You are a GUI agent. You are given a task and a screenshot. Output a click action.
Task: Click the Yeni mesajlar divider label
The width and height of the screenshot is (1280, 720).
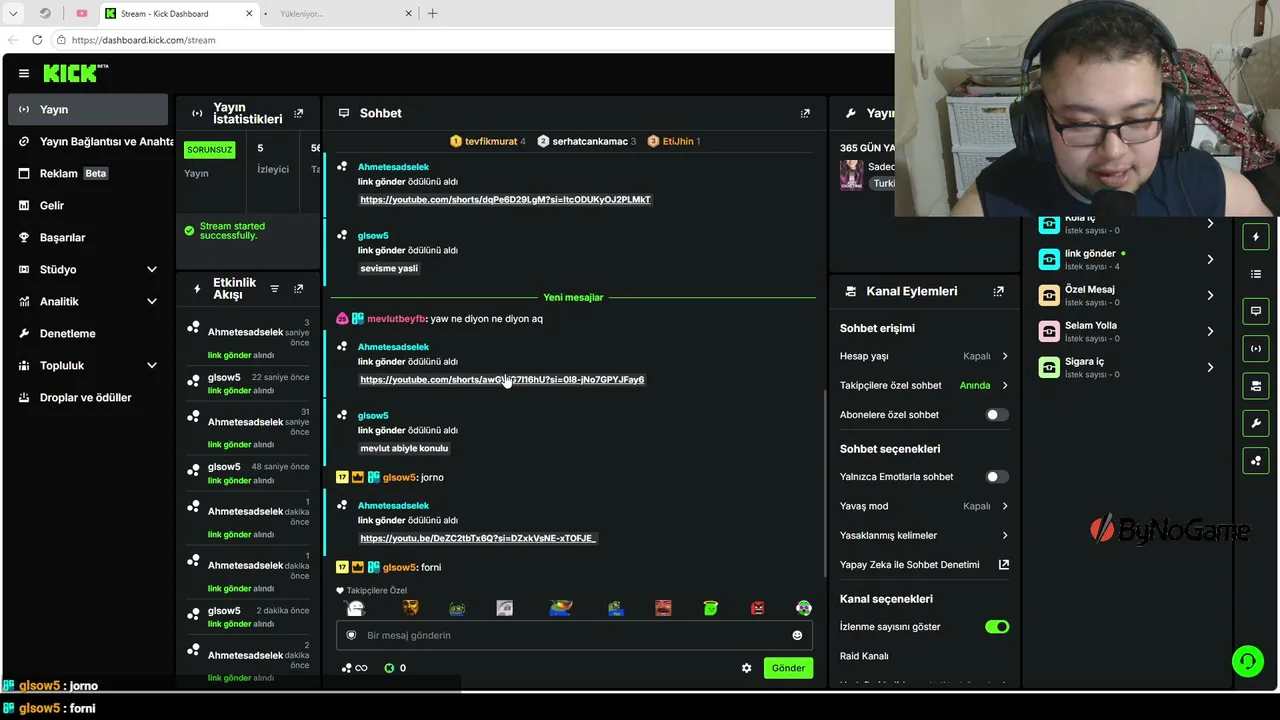[x=573, y=298]
